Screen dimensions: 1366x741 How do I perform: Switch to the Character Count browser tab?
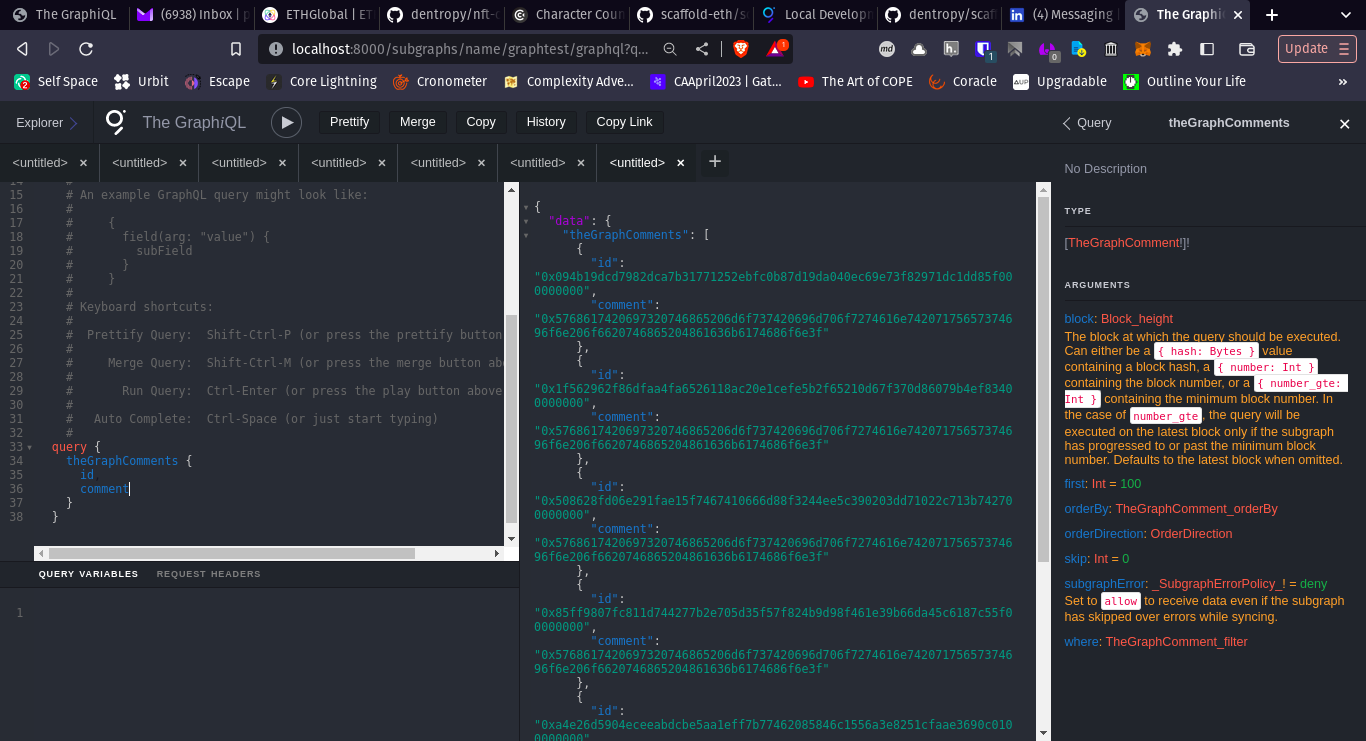click(x=566, y=15)
